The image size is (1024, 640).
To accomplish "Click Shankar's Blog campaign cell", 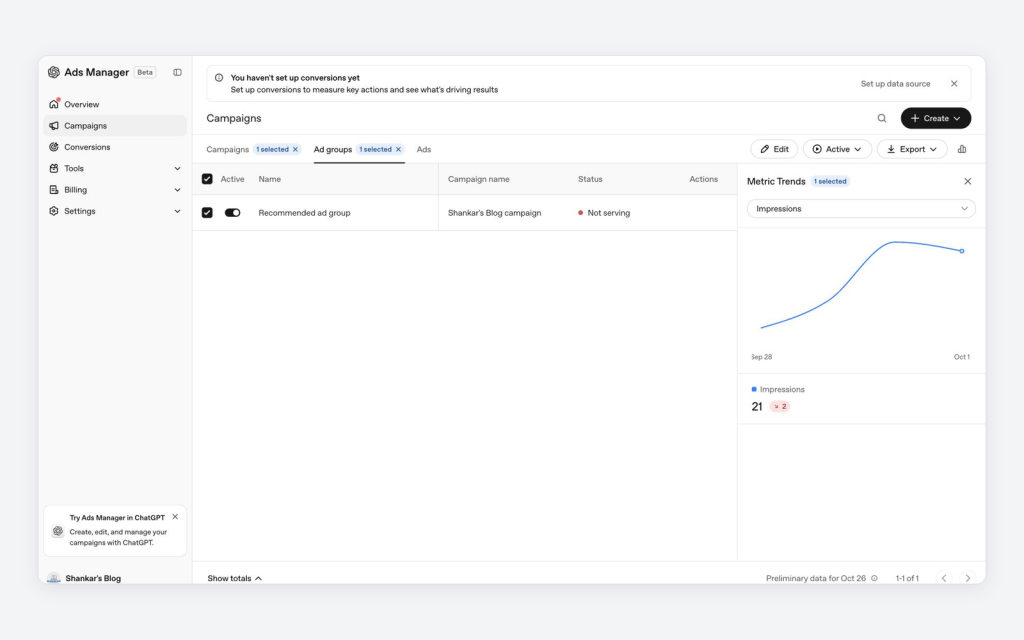I will [494, 213].
